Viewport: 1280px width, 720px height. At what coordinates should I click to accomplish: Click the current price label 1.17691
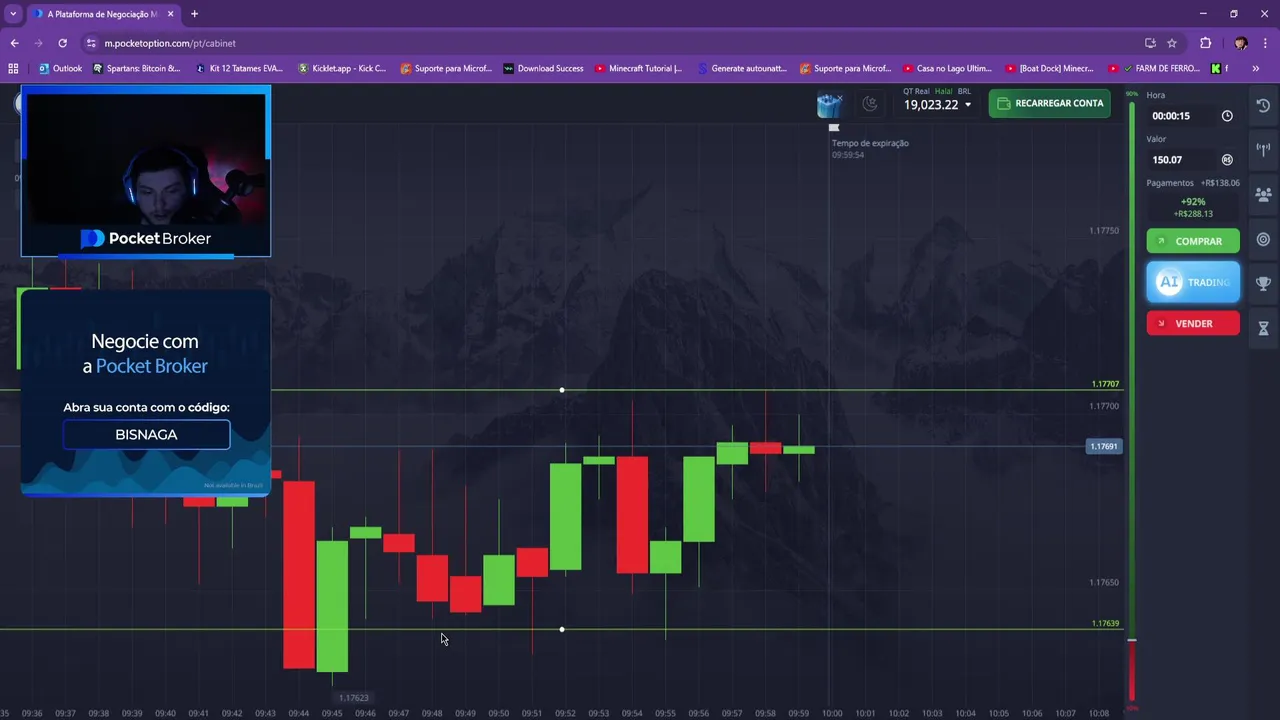pos(1104,446)
